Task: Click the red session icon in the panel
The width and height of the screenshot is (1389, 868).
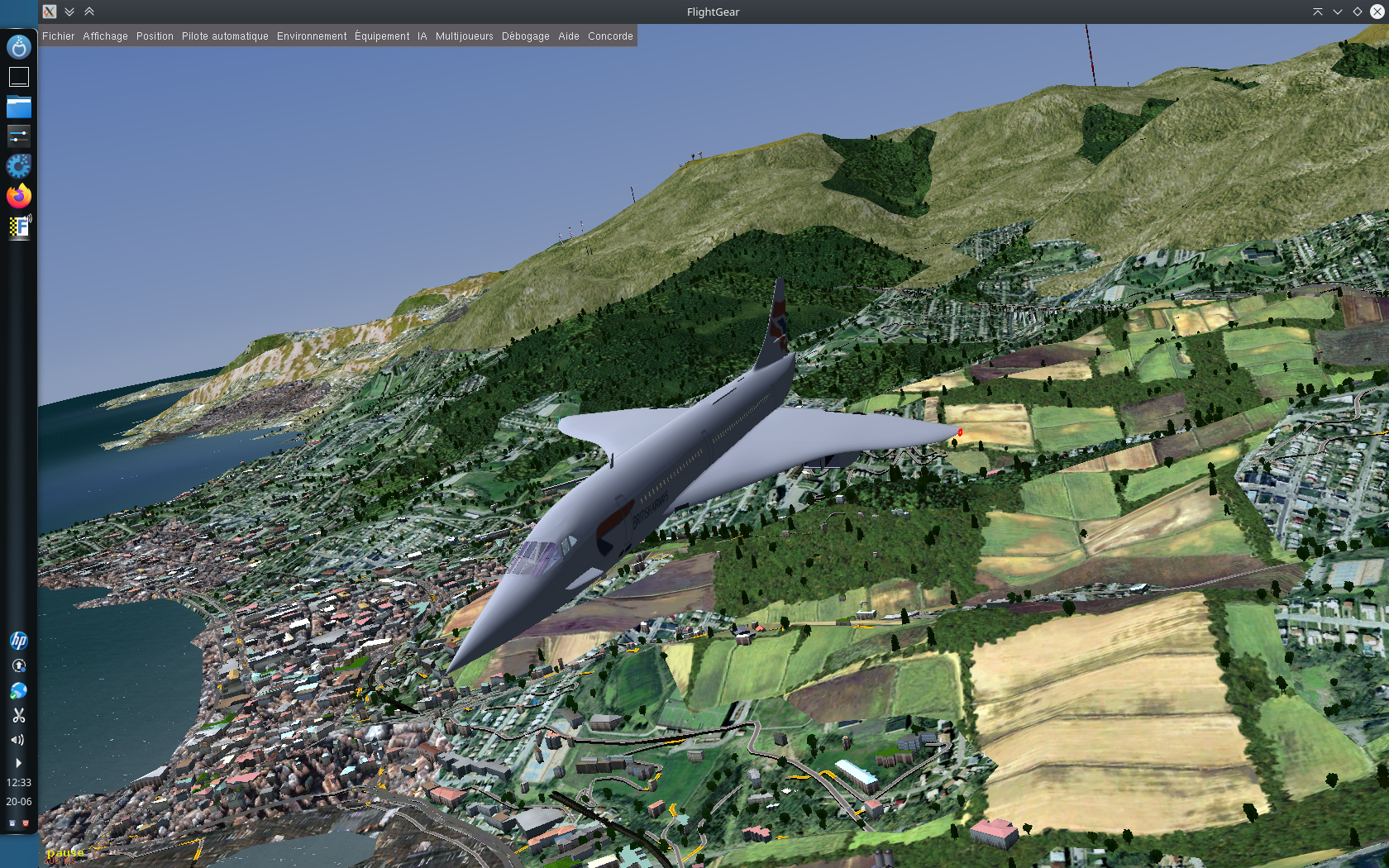Action: coord(26,823)
